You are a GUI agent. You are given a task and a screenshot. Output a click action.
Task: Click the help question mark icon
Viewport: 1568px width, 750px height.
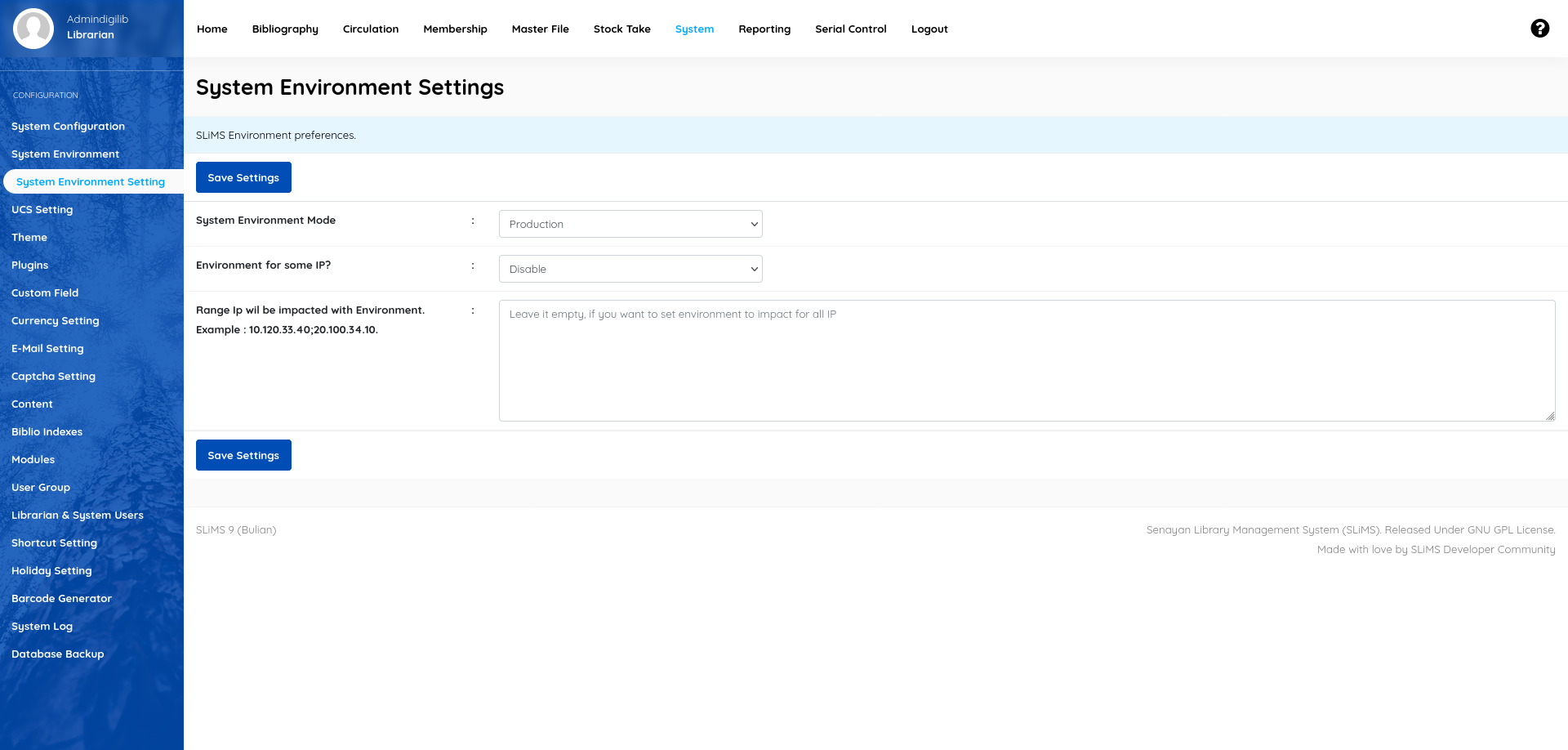[x=1539, y=29]
